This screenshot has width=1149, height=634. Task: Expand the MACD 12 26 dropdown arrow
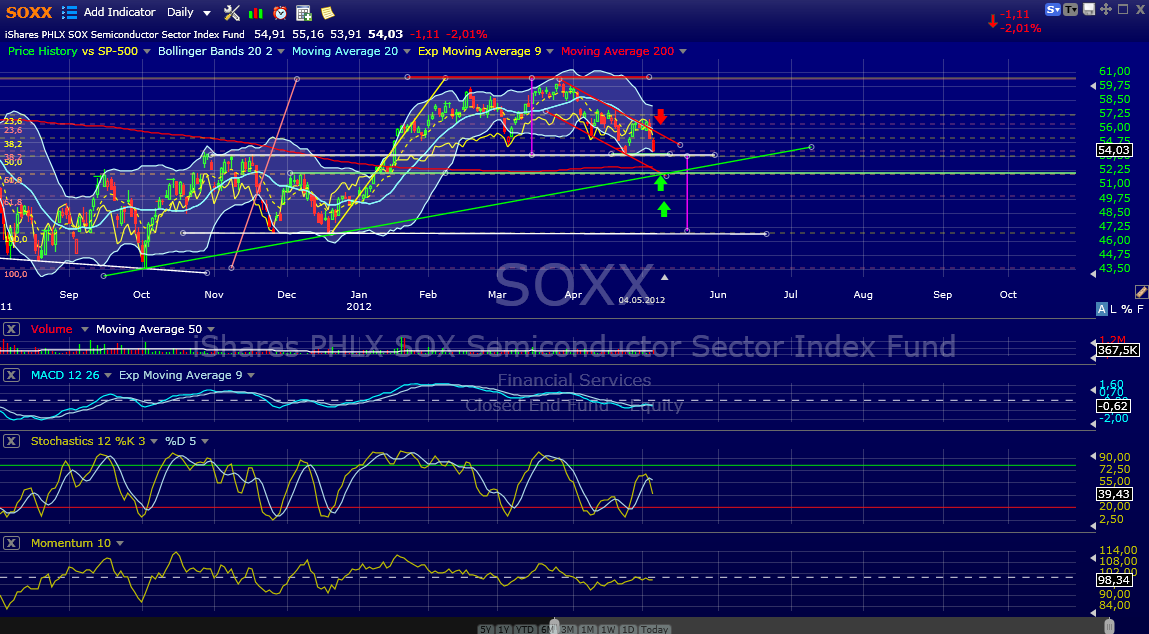click(x=108, y=376)
